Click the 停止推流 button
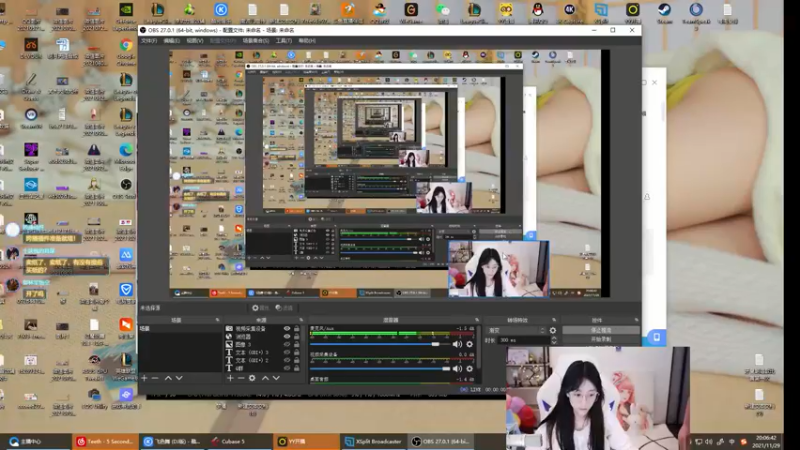800x450 pixels. click(x=601, y=330)
